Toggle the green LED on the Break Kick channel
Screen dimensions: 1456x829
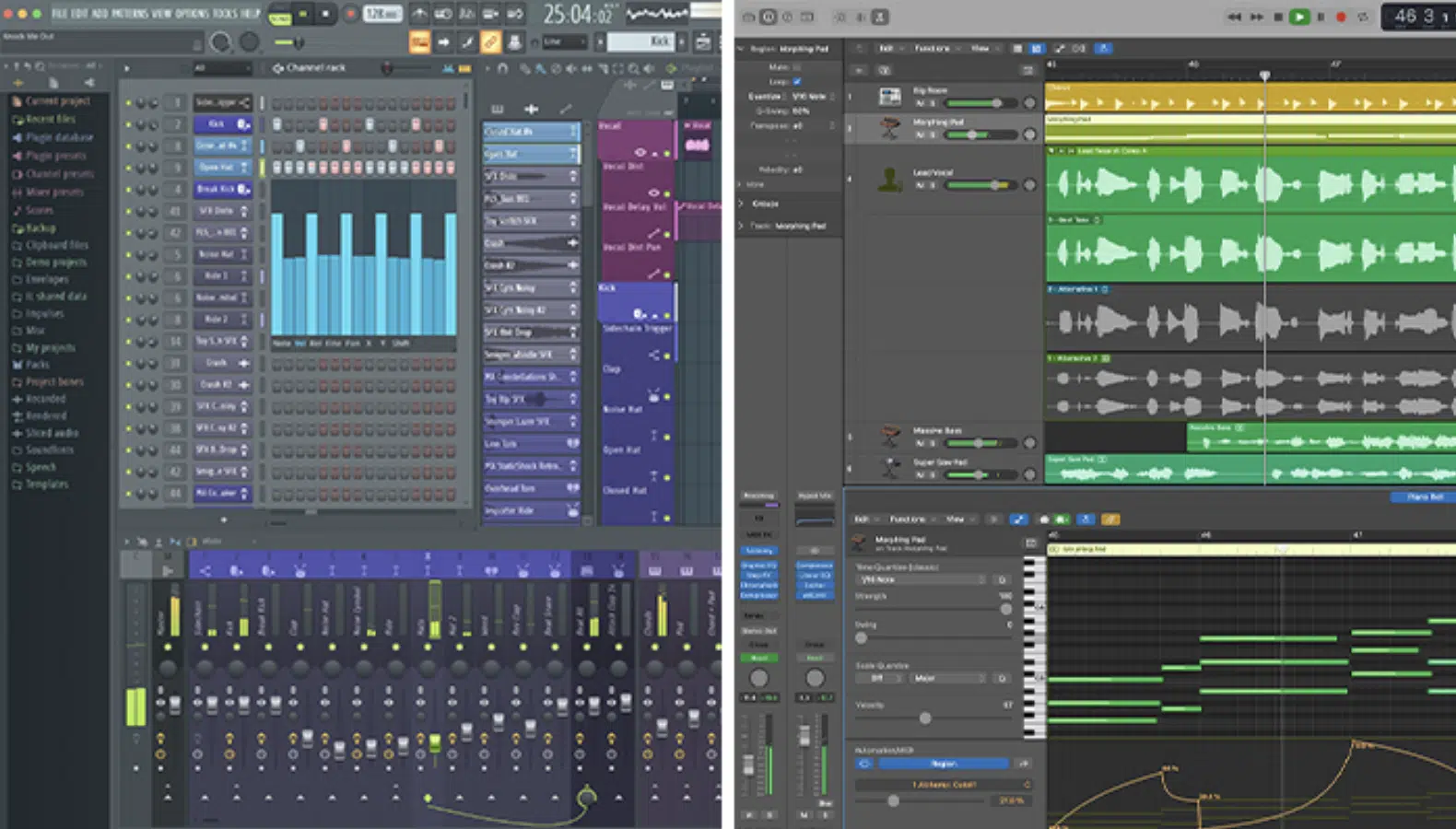point(128,190)
